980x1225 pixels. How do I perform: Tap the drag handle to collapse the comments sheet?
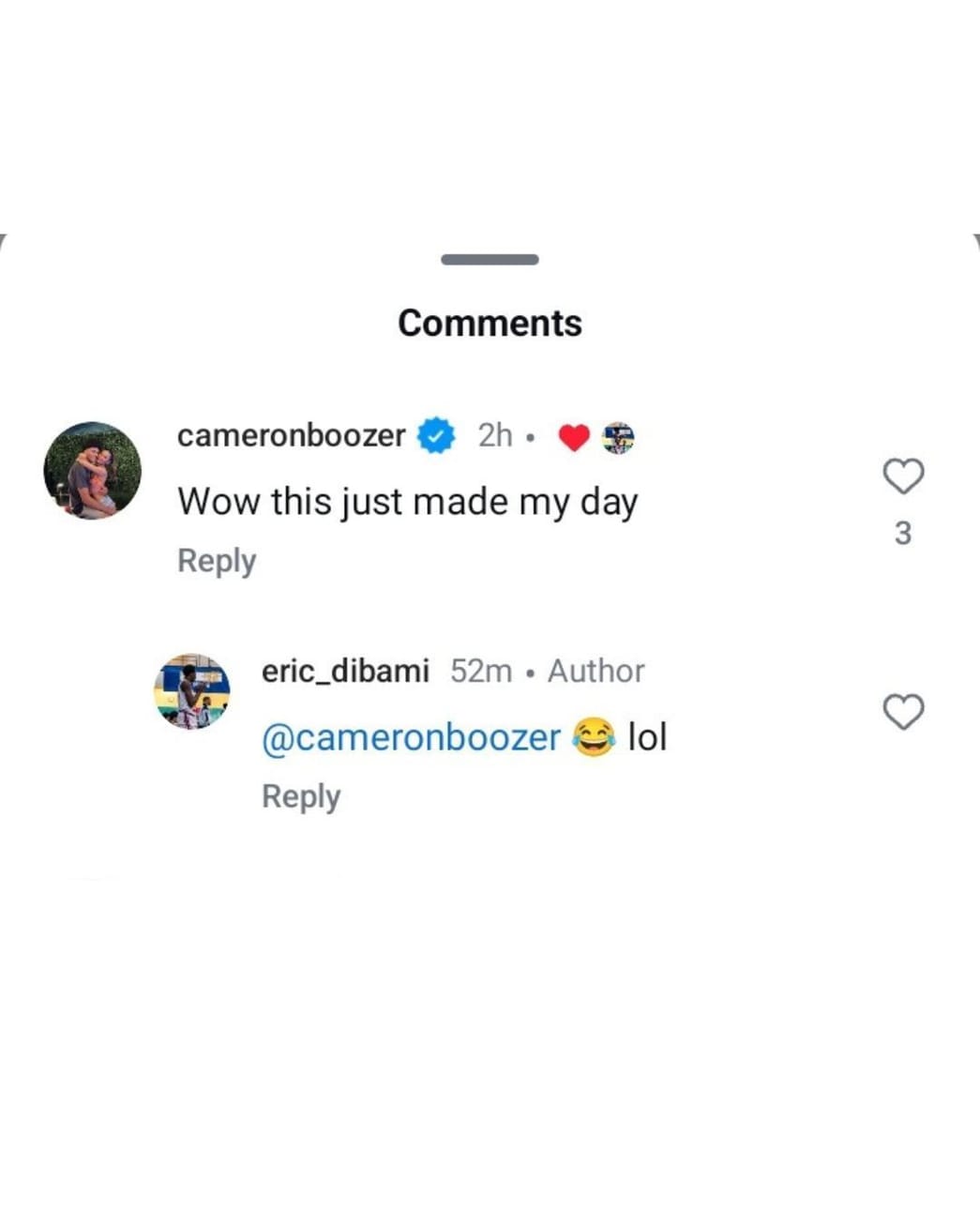pyautogui.click(x=489, y=259)
